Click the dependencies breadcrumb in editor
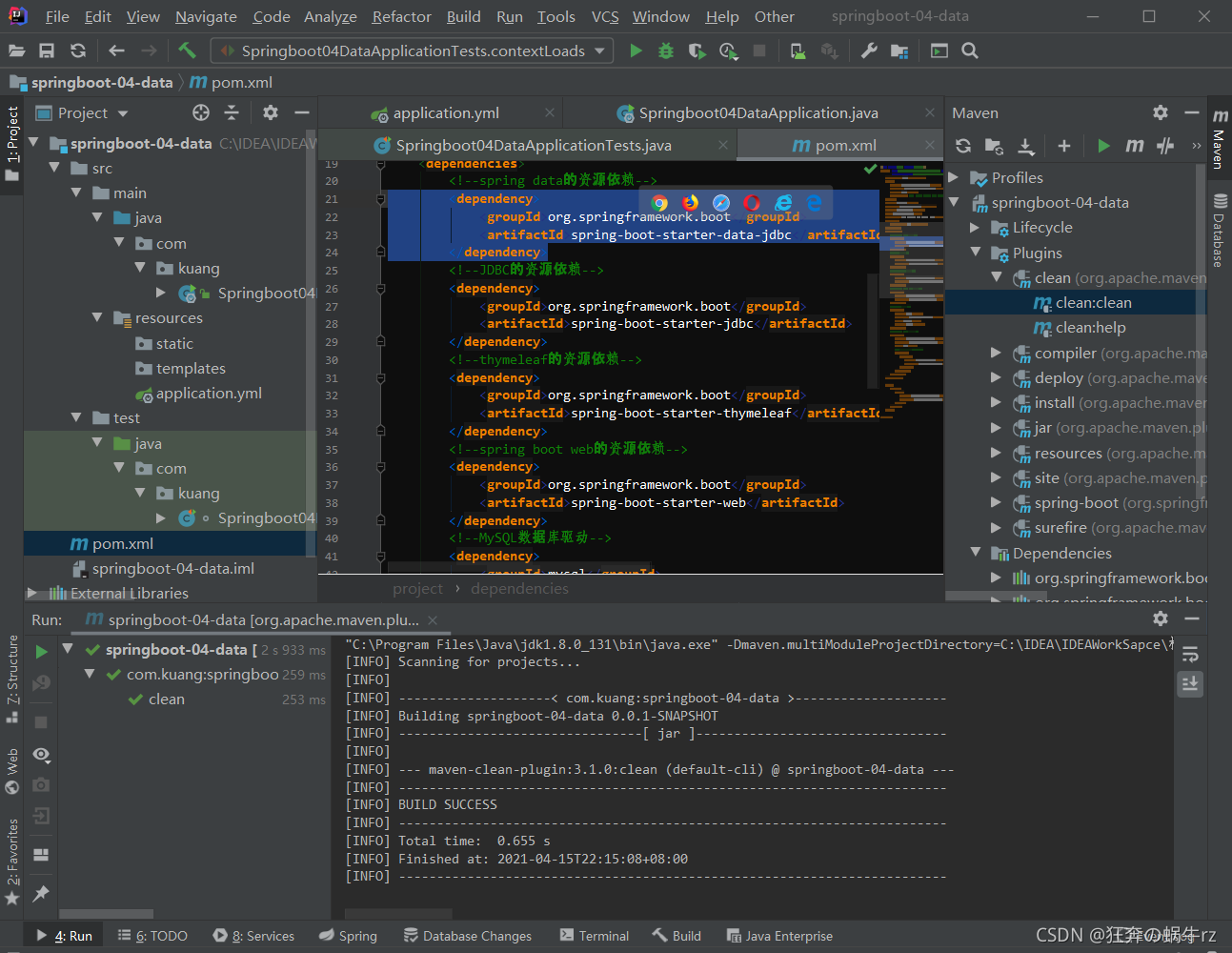The image size is (1232, 953). 519,589
